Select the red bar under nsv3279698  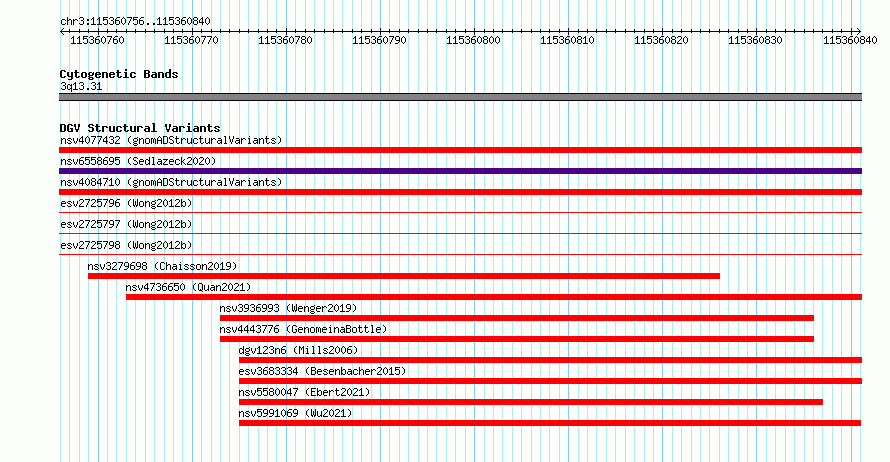(x=404, y=276)
